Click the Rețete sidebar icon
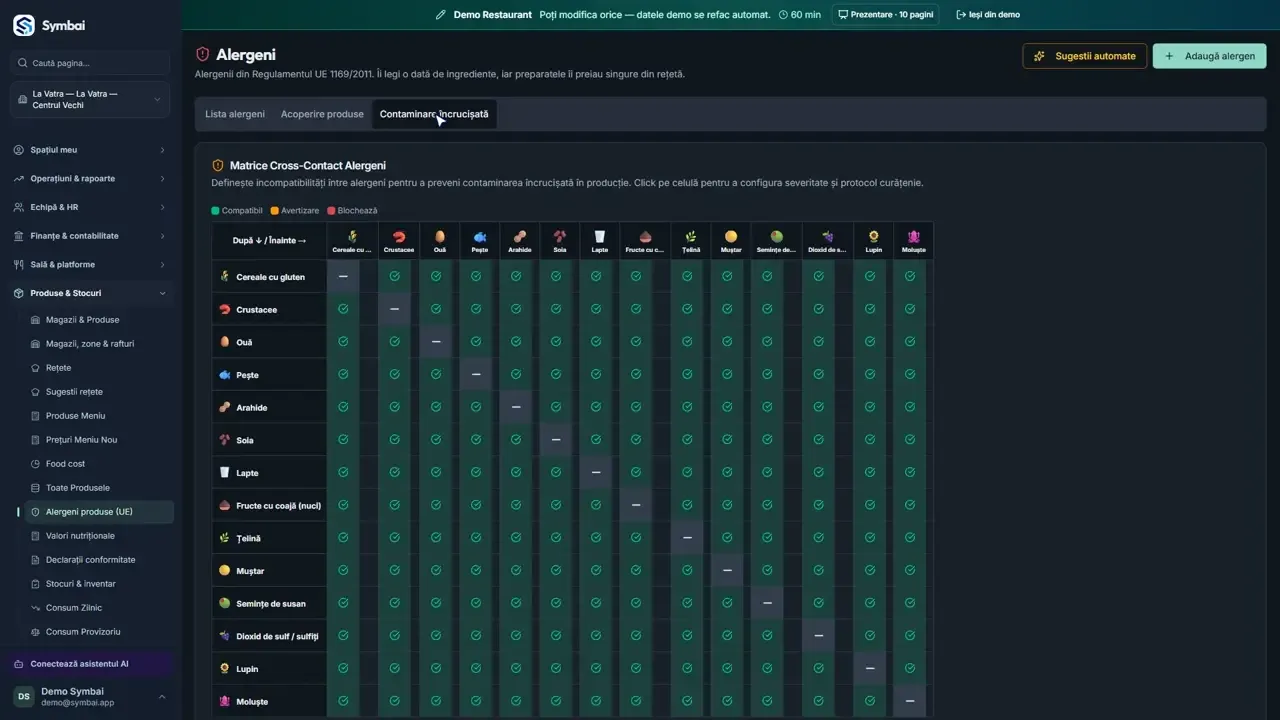Image resolution: width=1280 pixels, height=720 pixels. [36, 368]
